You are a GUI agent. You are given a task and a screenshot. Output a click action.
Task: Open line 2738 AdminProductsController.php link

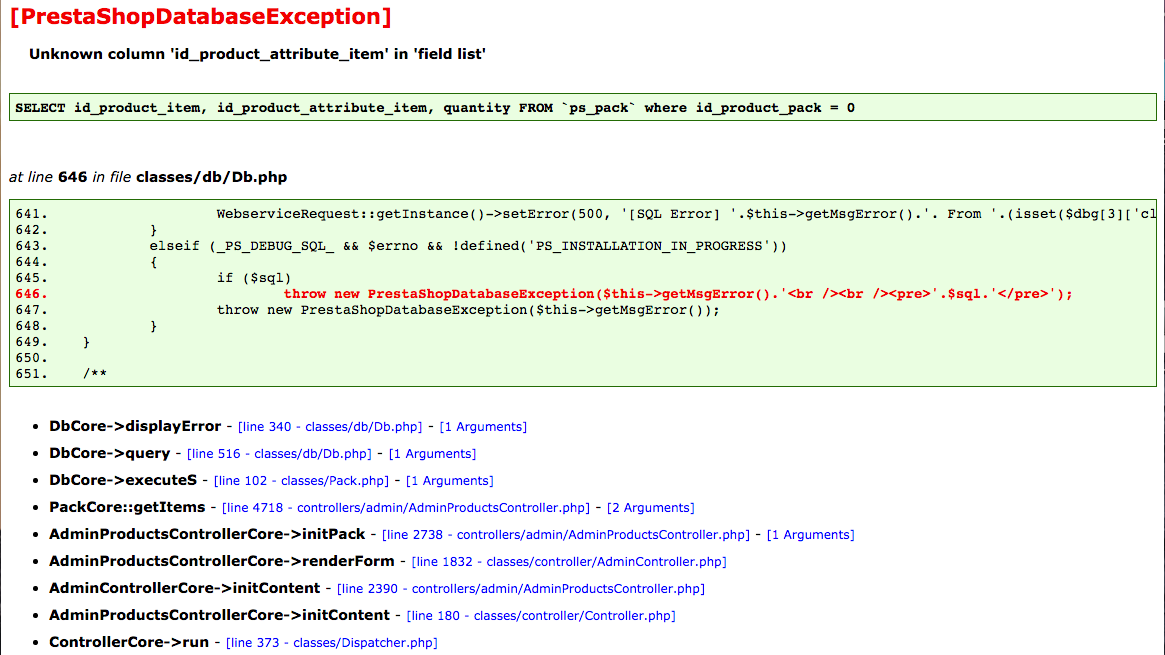click(x=566, y=535)
